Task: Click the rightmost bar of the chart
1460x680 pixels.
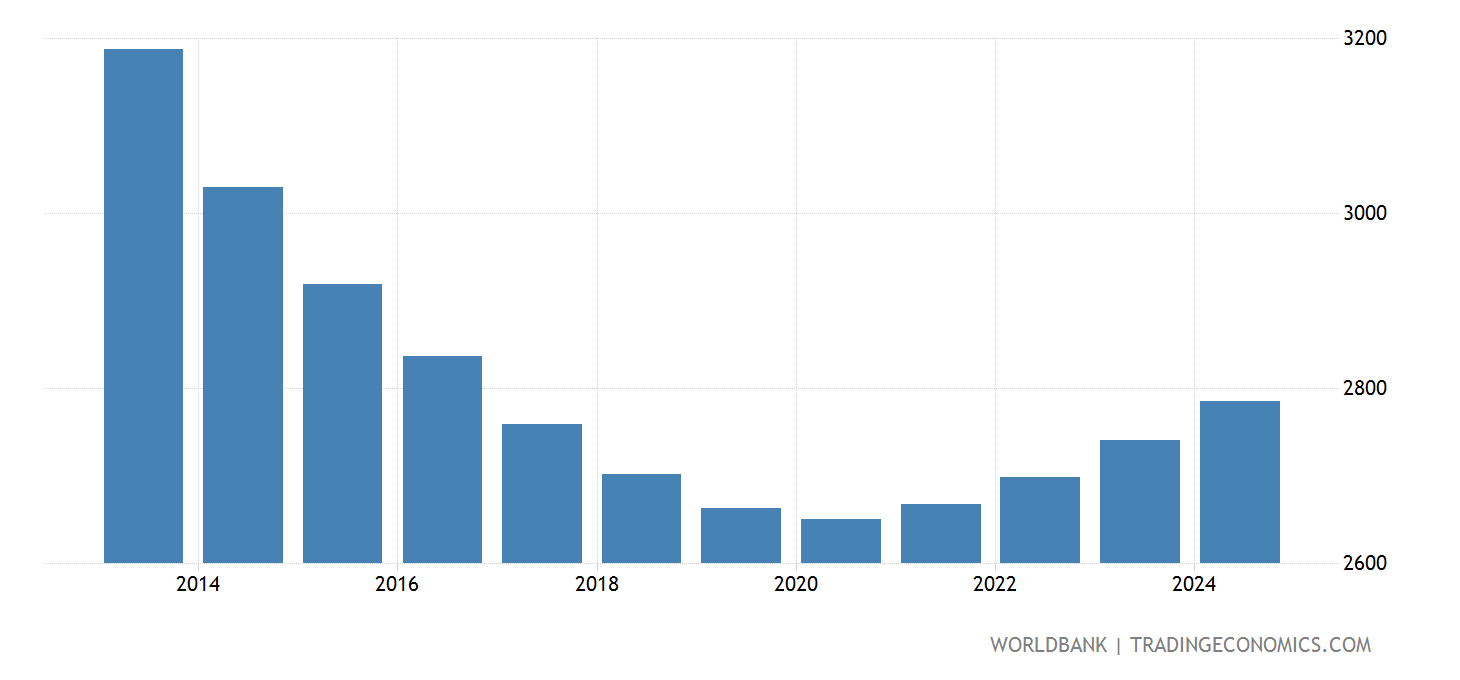Action: (1239, 482)
